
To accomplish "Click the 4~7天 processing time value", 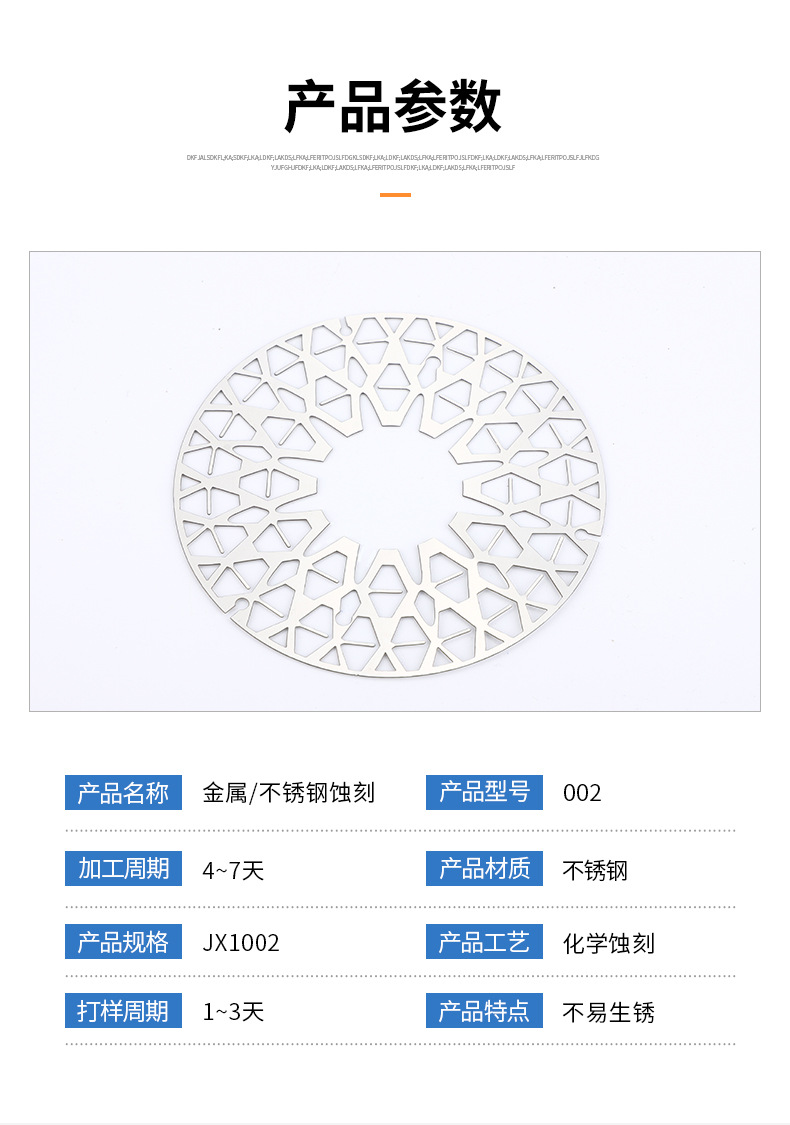I will click(x=233, y=870).
